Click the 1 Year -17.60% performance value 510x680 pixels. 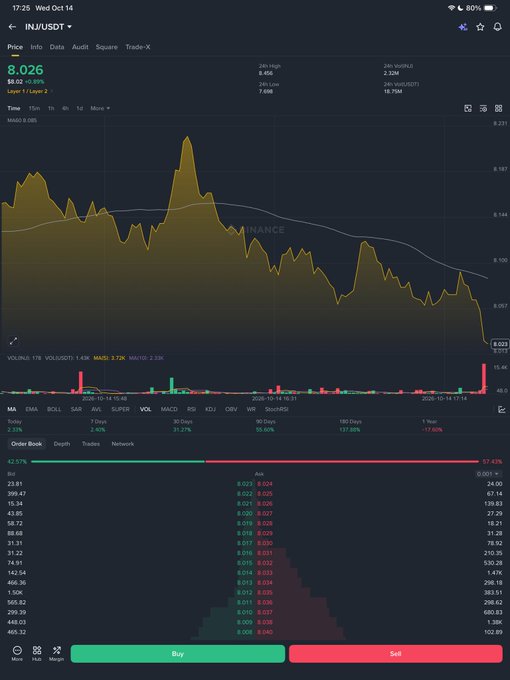click(432, 430)
